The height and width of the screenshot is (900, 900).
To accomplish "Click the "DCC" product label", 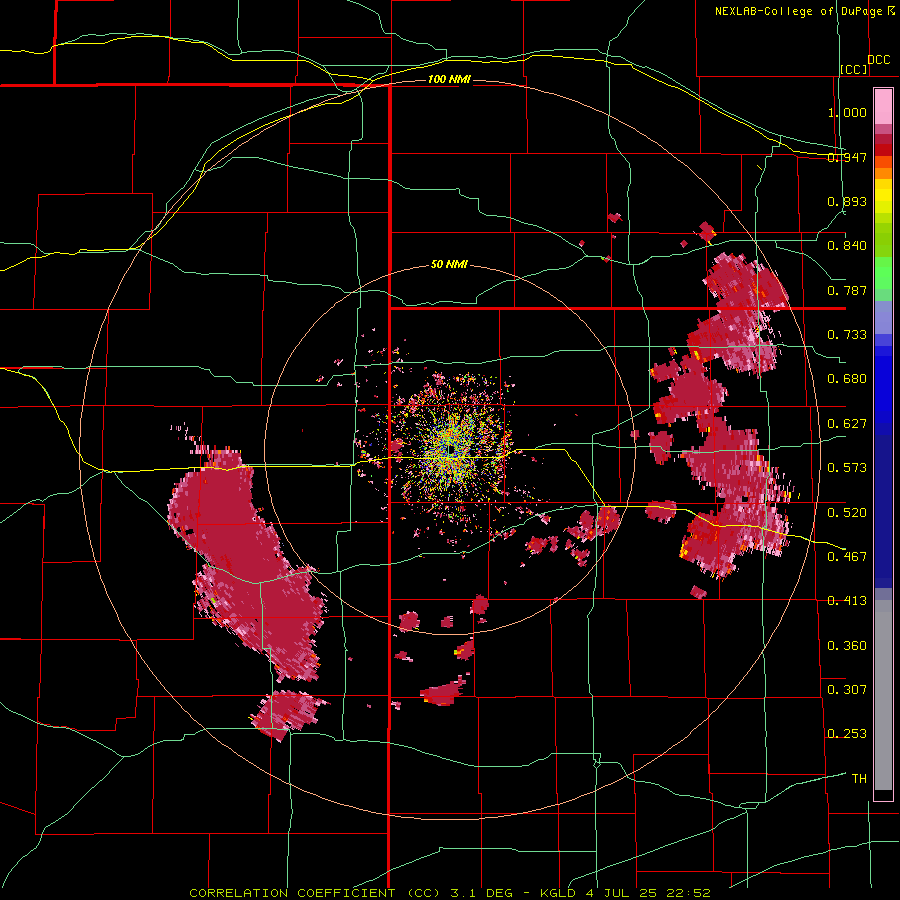I will pos(879,60).
